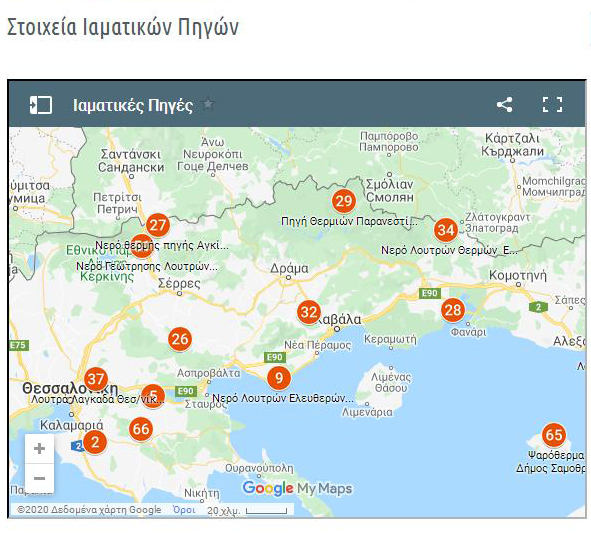
Task: Zoom out with the minus button
Action: pos(39,478)
